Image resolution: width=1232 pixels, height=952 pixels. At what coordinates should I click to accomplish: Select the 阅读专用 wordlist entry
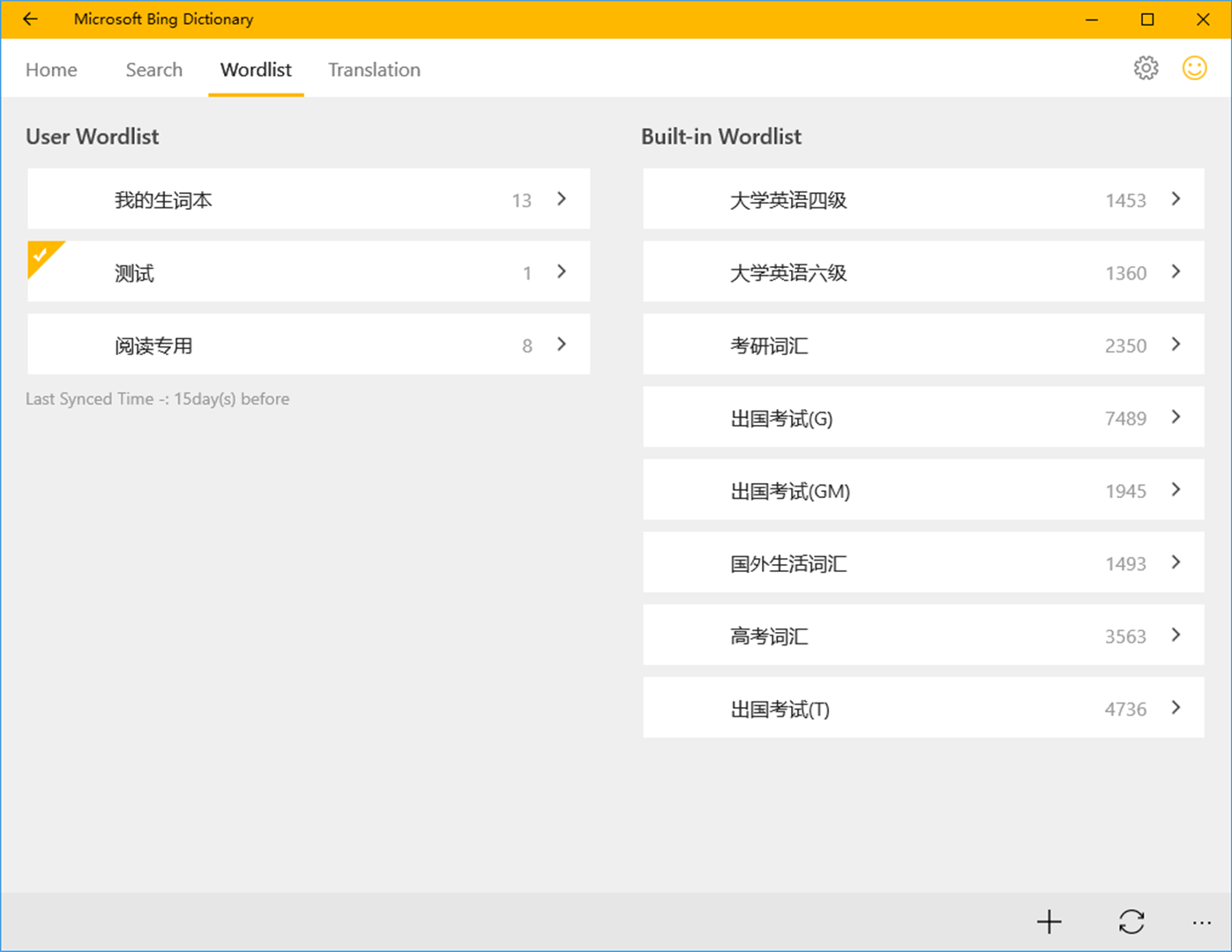click(x=309, y=345)
